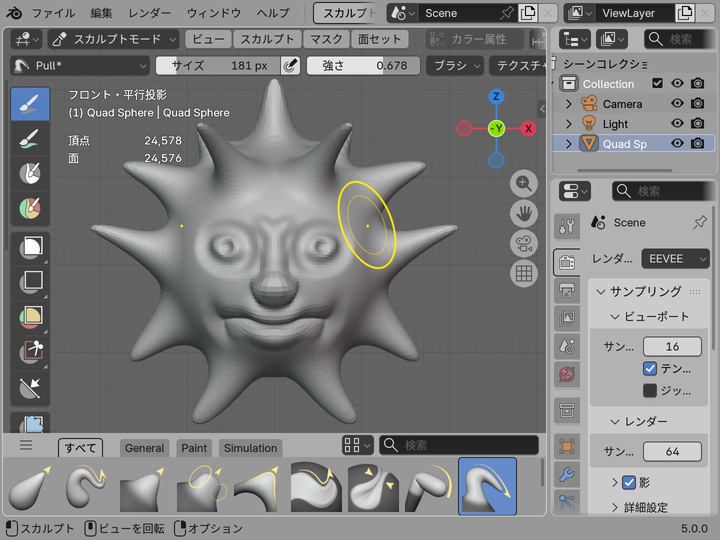
Task: Click the 面セット header button
Action: [379, 39]
